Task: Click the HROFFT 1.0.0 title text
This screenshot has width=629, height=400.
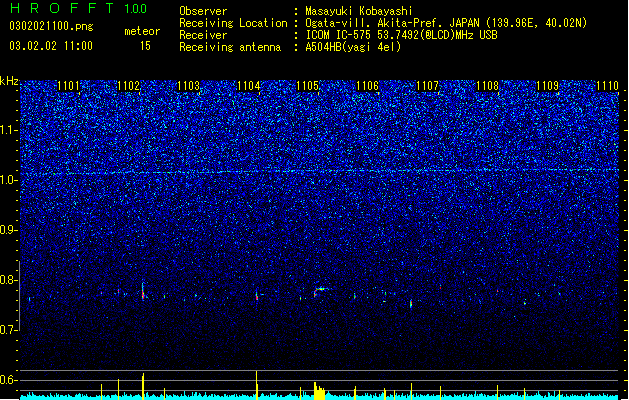Action: [79, 8]
